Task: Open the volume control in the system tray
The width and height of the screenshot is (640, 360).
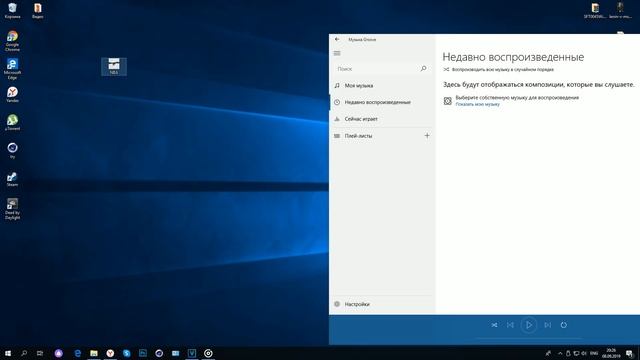Action: click(584, 353)
